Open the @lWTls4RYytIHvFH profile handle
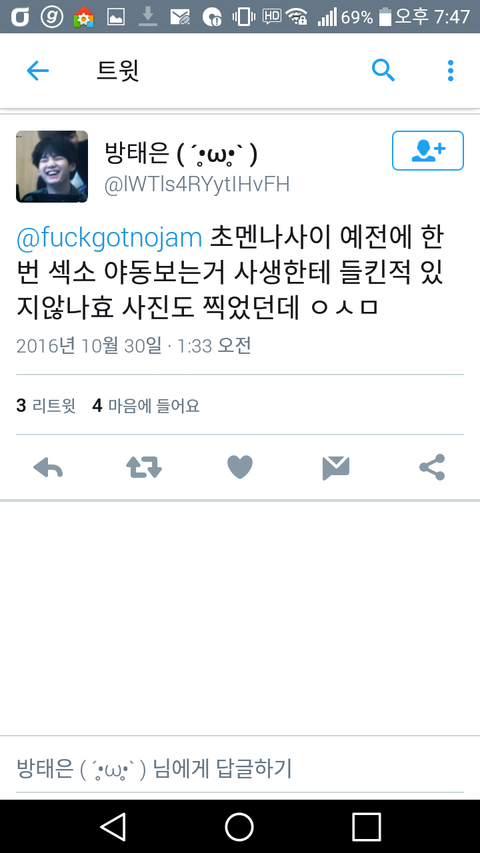Viewport: 480px width, 853px height. pos(197,184)
